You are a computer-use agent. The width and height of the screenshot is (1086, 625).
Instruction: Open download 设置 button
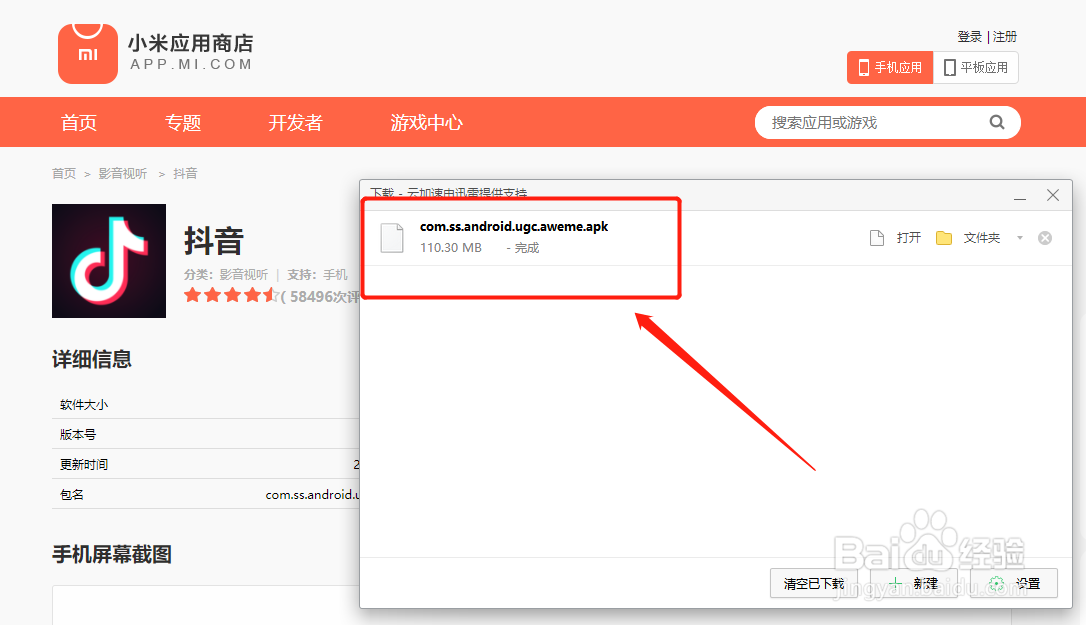pos(1014,583)
